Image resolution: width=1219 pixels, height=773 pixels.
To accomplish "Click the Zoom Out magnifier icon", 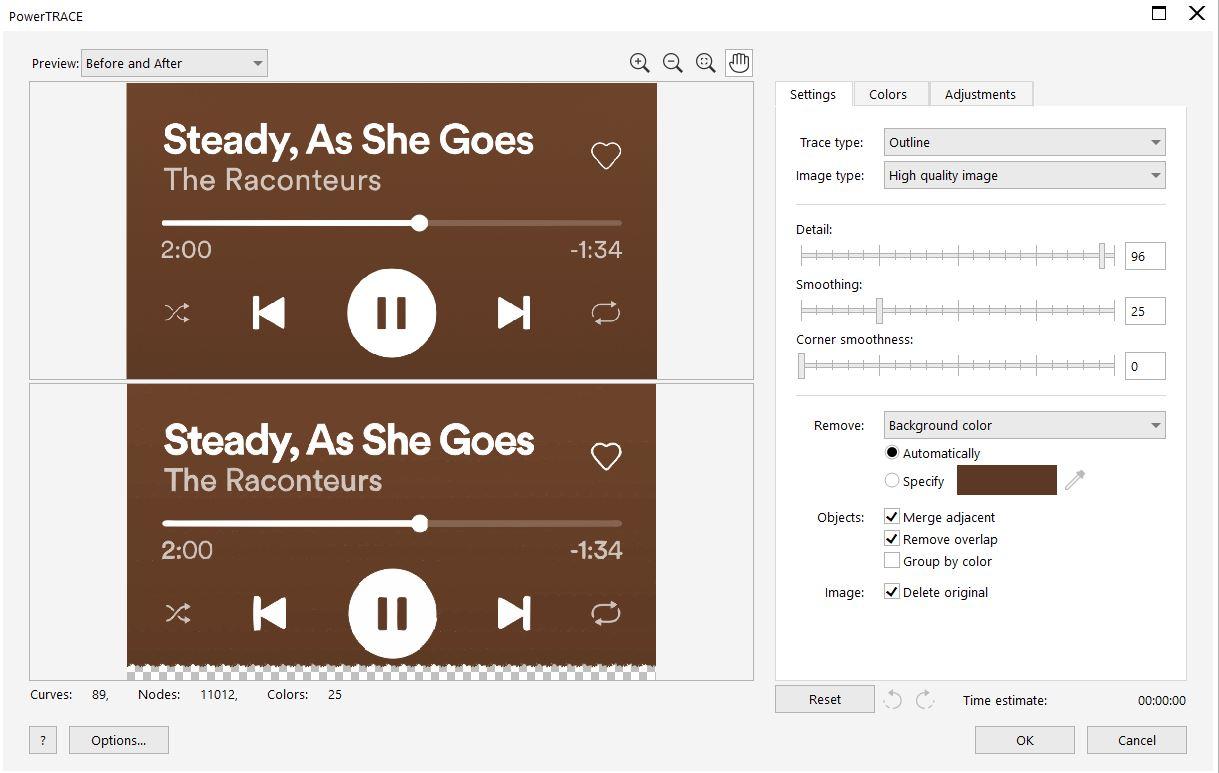I will click(x=673, y=63).
